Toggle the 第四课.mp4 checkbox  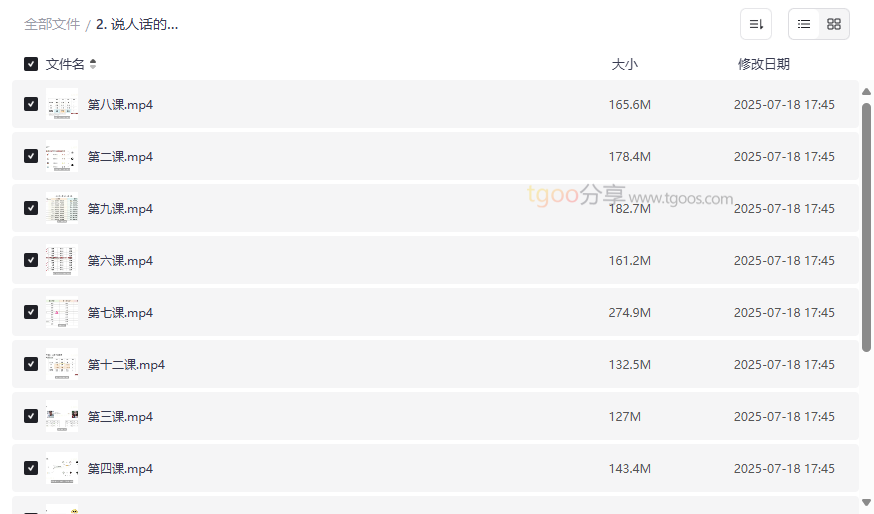[31, 468]
